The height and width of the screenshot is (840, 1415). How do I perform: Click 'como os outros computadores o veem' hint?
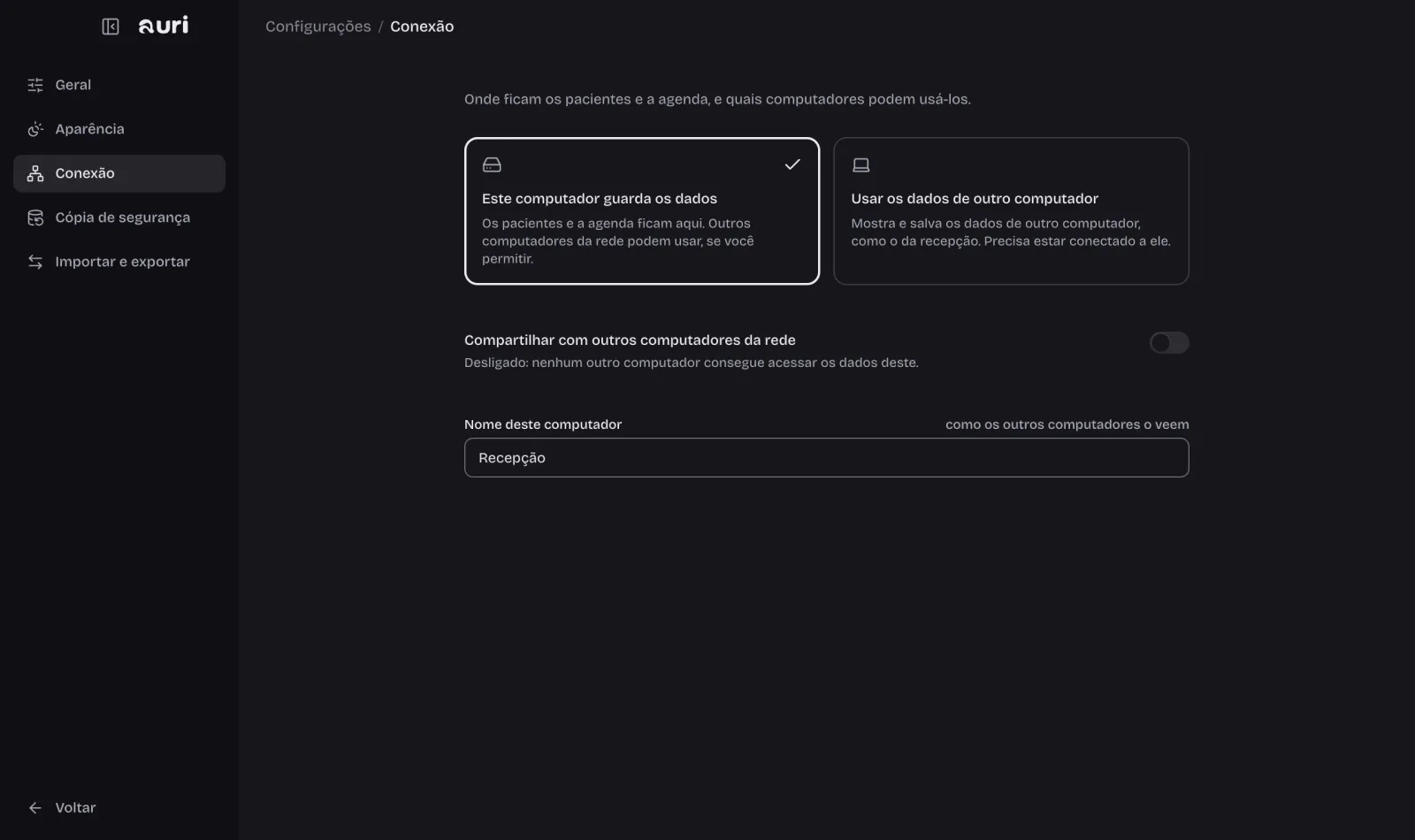[1067, 424]
